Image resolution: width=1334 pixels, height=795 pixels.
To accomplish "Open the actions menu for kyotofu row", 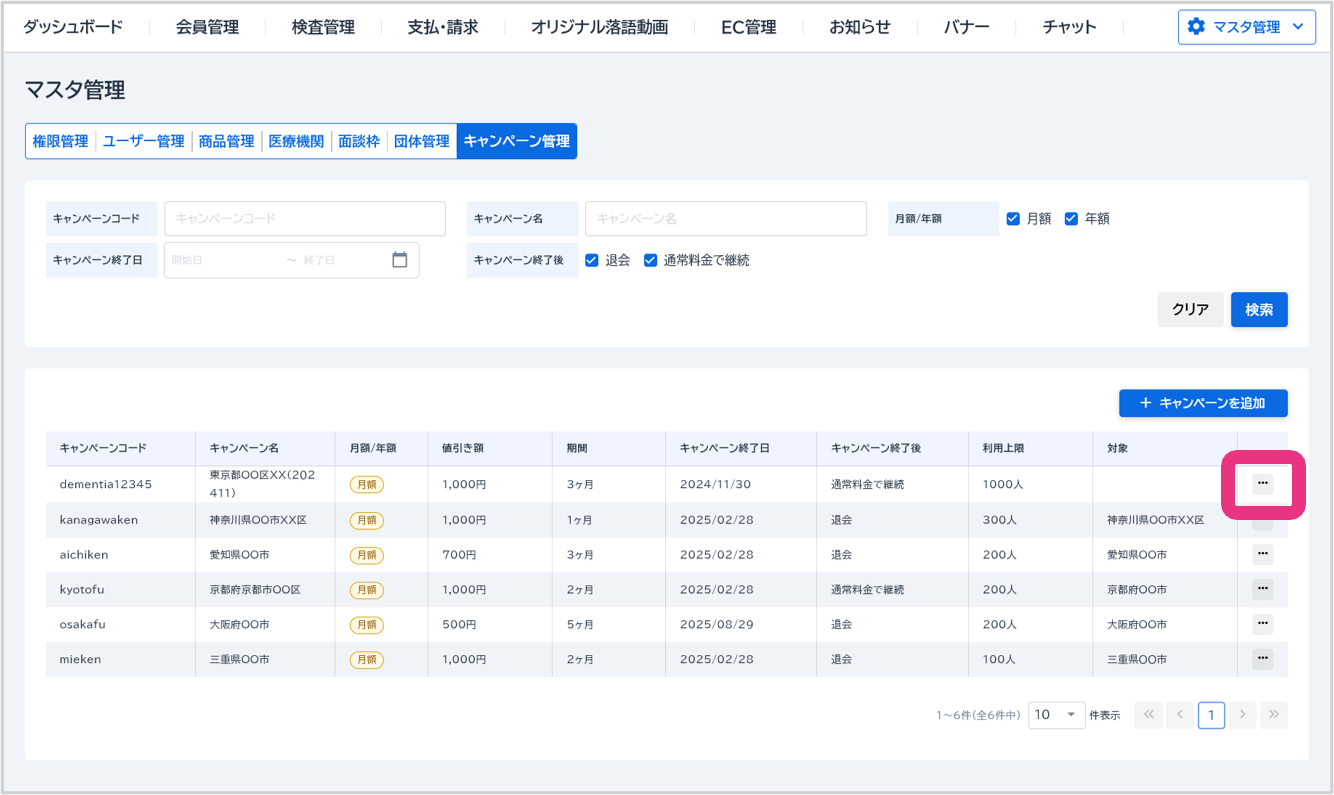I will tap(1262, 589).
